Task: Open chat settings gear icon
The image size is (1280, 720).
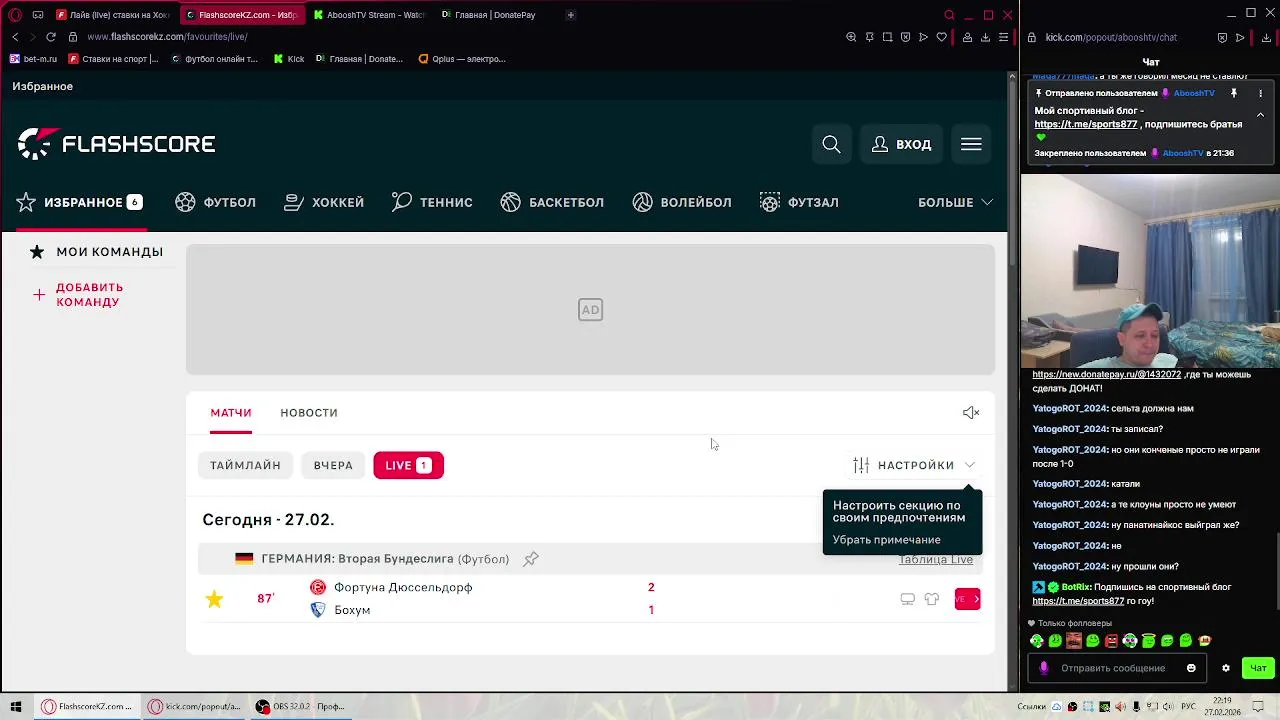Action: point(1226,668)
